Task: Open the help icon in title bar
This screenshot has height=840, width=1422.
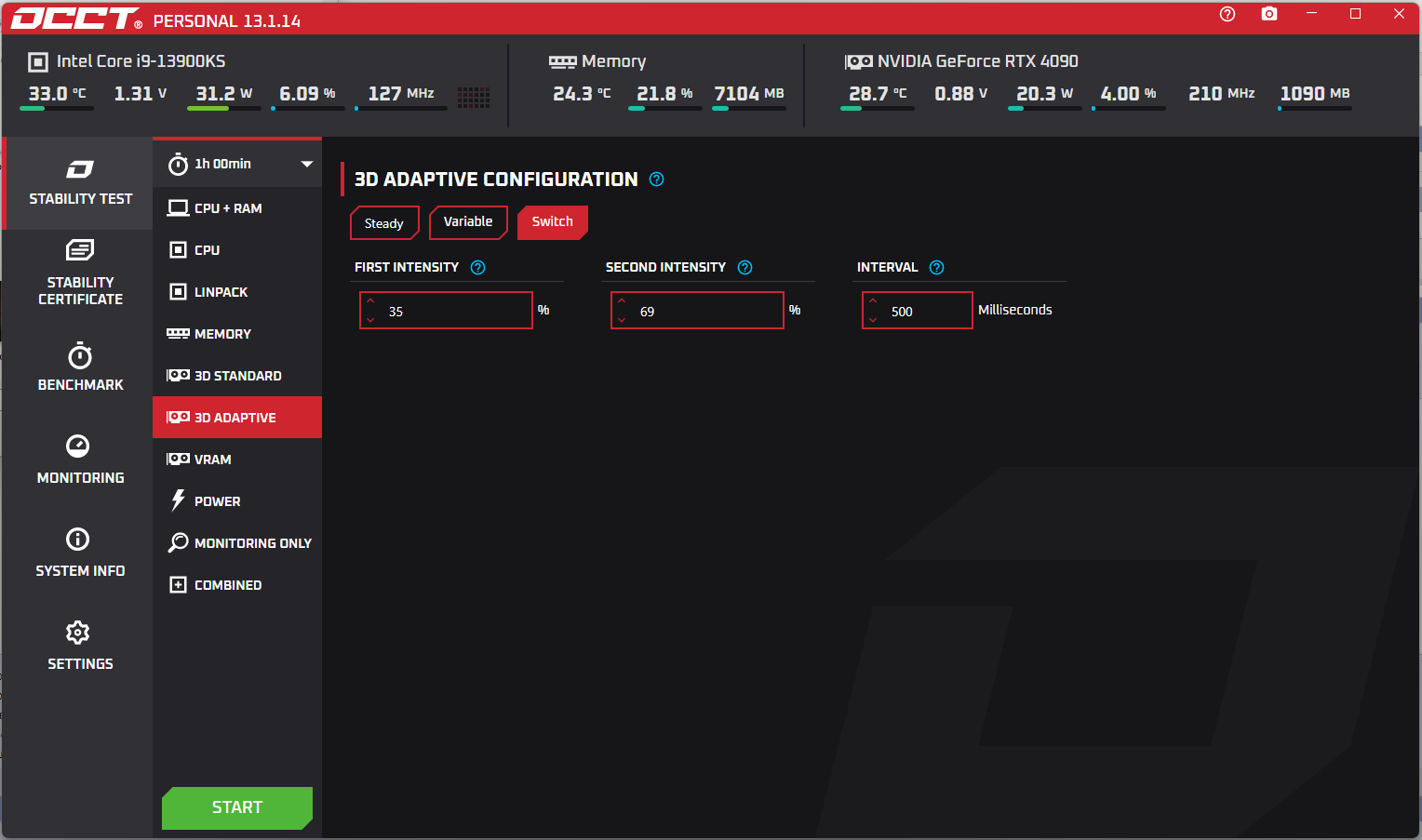Action: (1227, 14)
